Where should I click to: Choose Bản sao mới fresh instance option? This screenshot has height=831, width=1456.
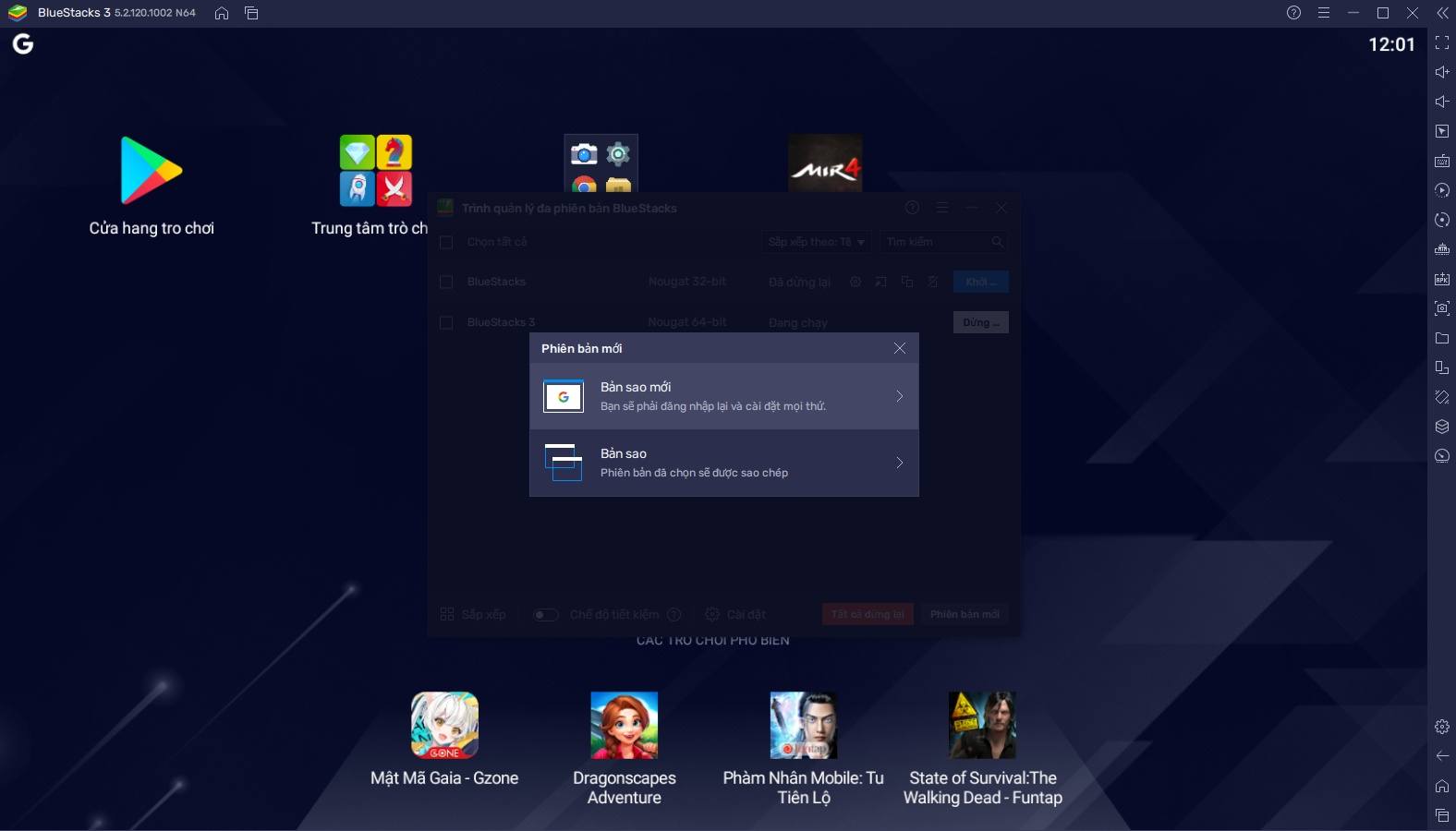point(724,396)
